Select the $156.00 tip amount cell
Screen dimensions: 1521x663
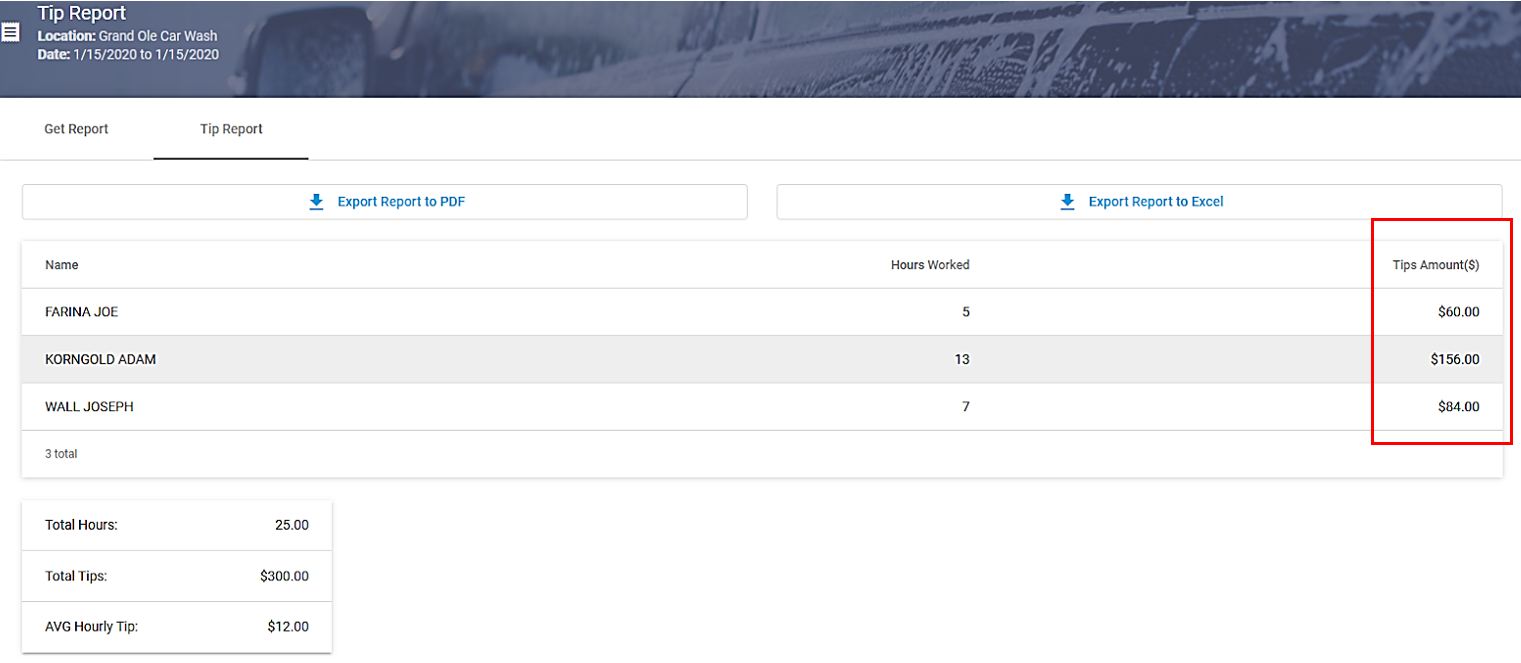(1454, 359)
